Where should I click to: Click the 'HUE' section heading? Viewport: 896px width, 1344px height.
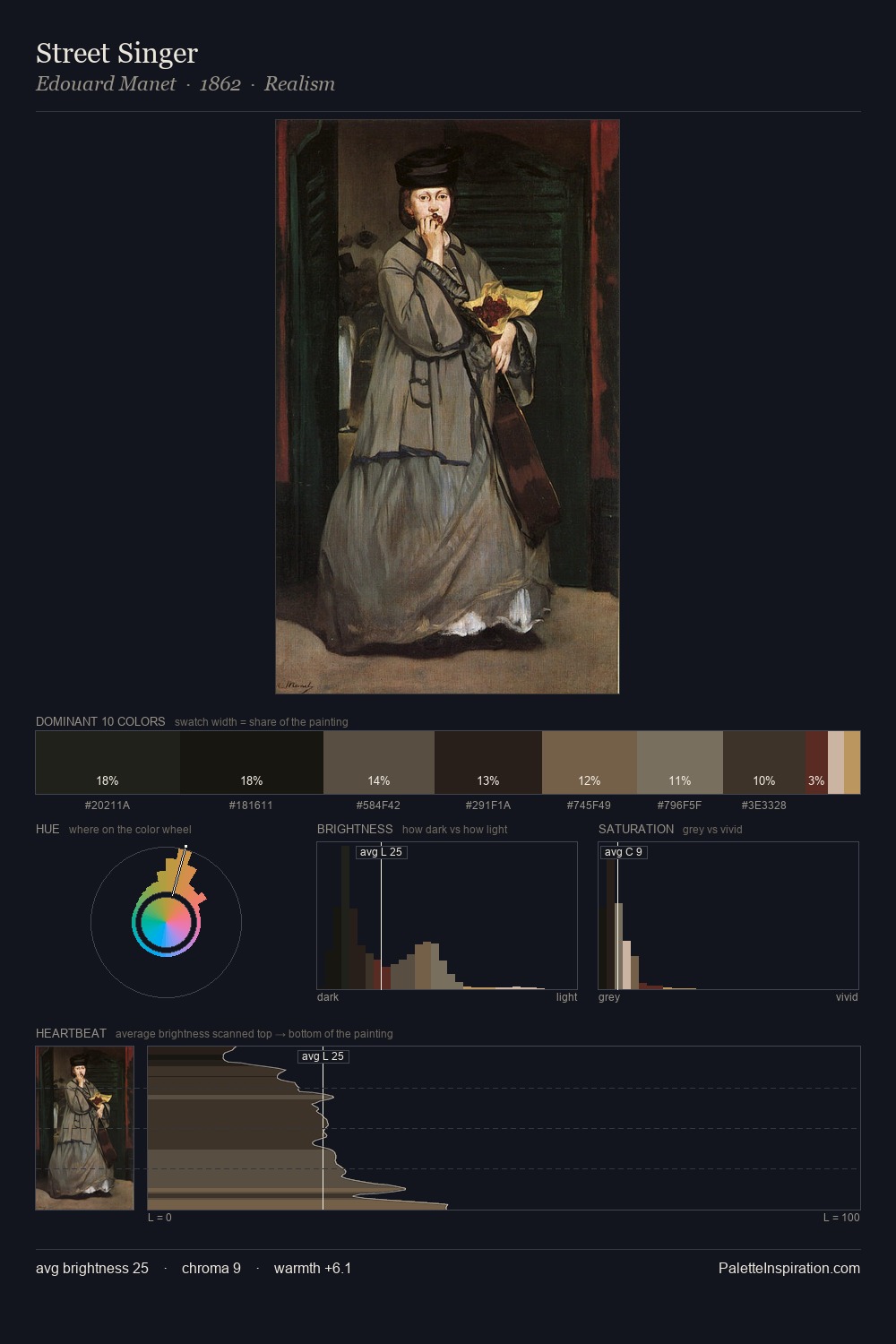click(x=47, y=829)
